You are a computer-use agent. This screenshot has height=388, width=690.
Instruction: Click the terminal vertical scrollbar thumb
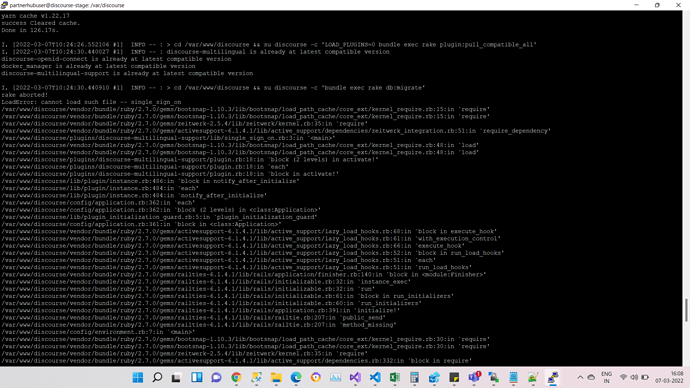[686, 310]
